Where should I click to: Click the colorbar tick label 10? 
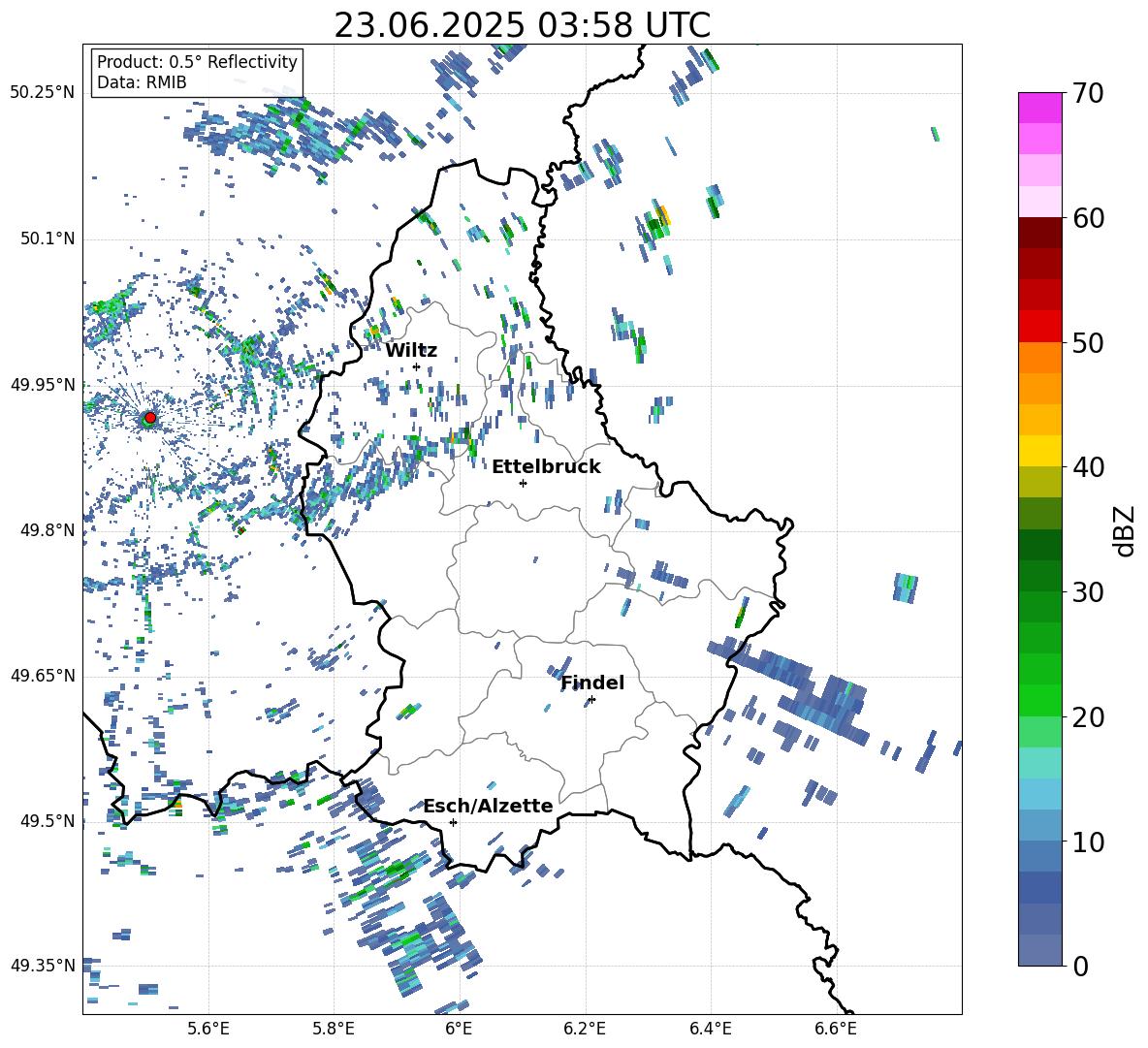pyautogui.click(x=1088, y=842)
